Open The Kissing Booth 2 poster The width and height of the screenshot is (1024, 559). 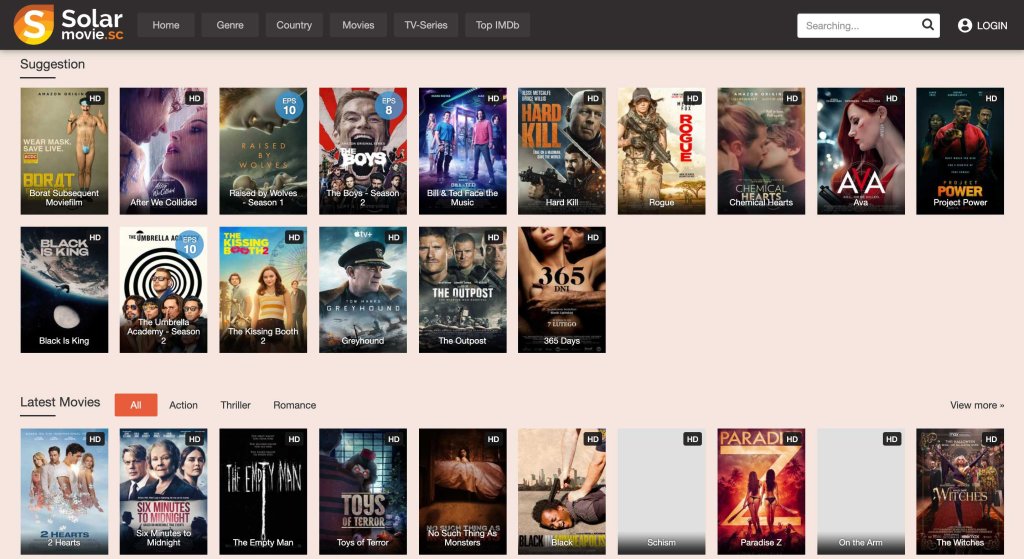(x=263, y=289)
